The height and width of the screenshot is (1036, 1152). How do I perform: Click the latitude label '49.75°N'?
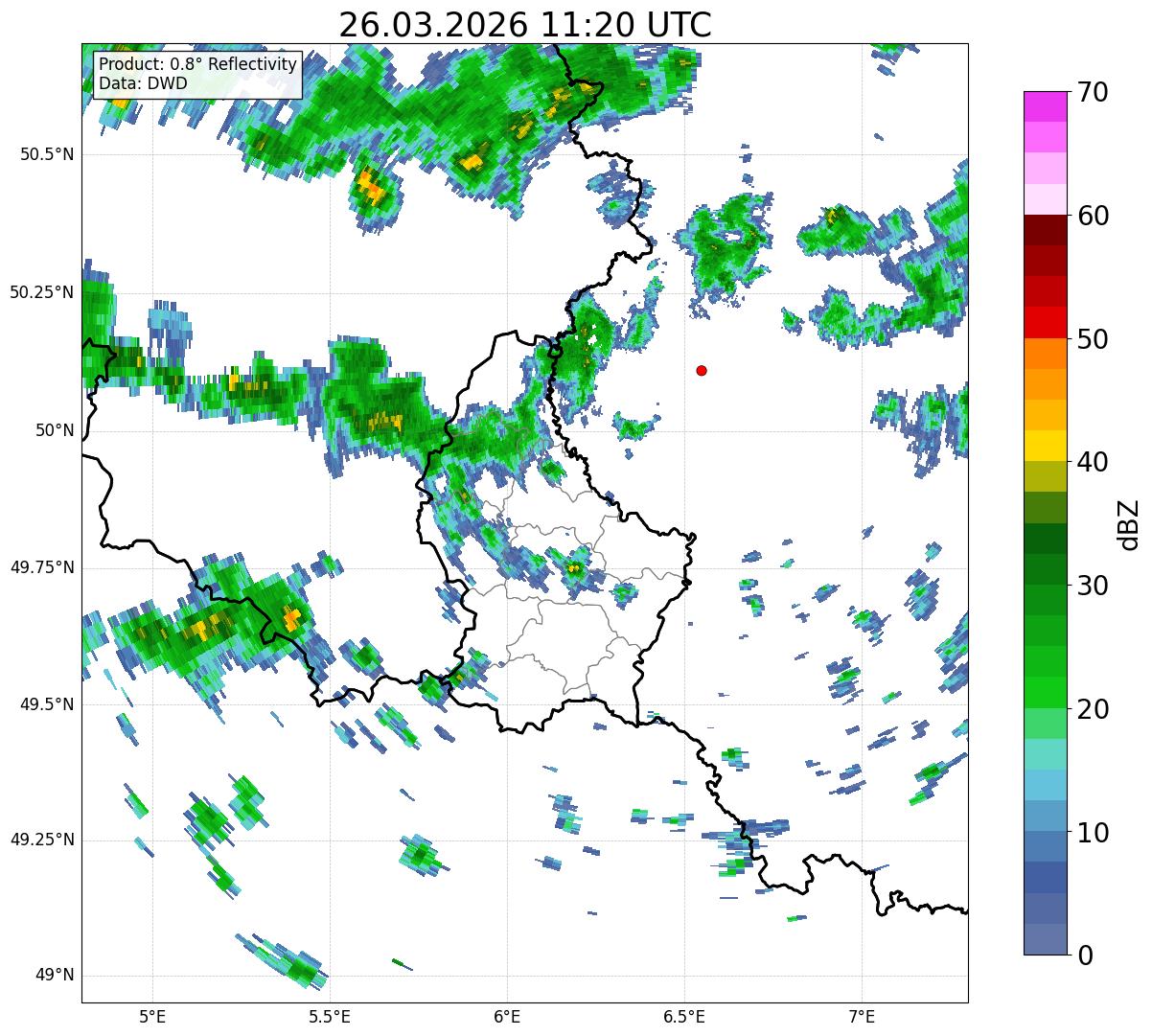tap(41, 567)
